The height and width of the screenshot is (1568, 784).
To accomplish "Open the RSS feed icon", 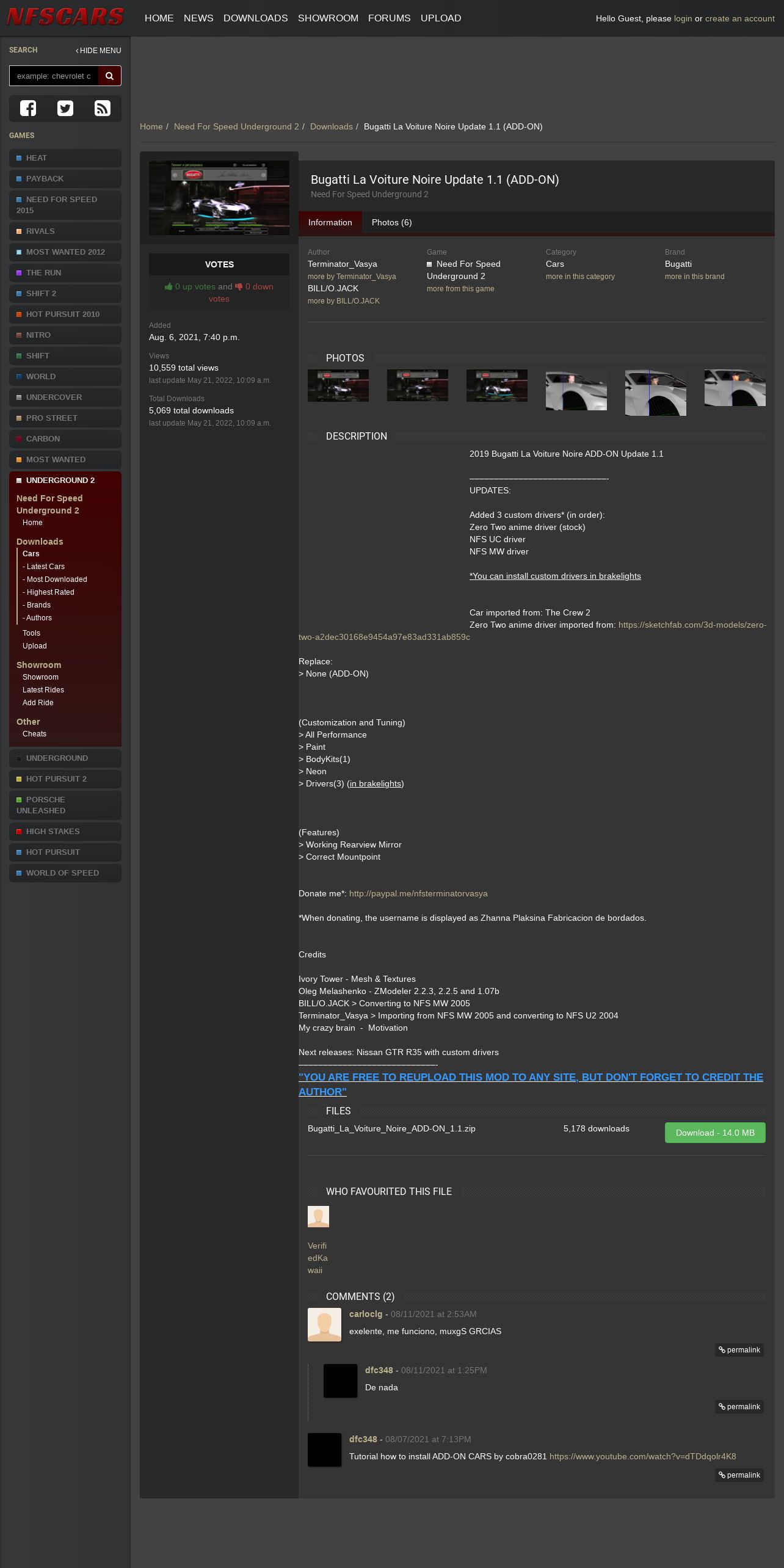I will click(x=103, y=108).
